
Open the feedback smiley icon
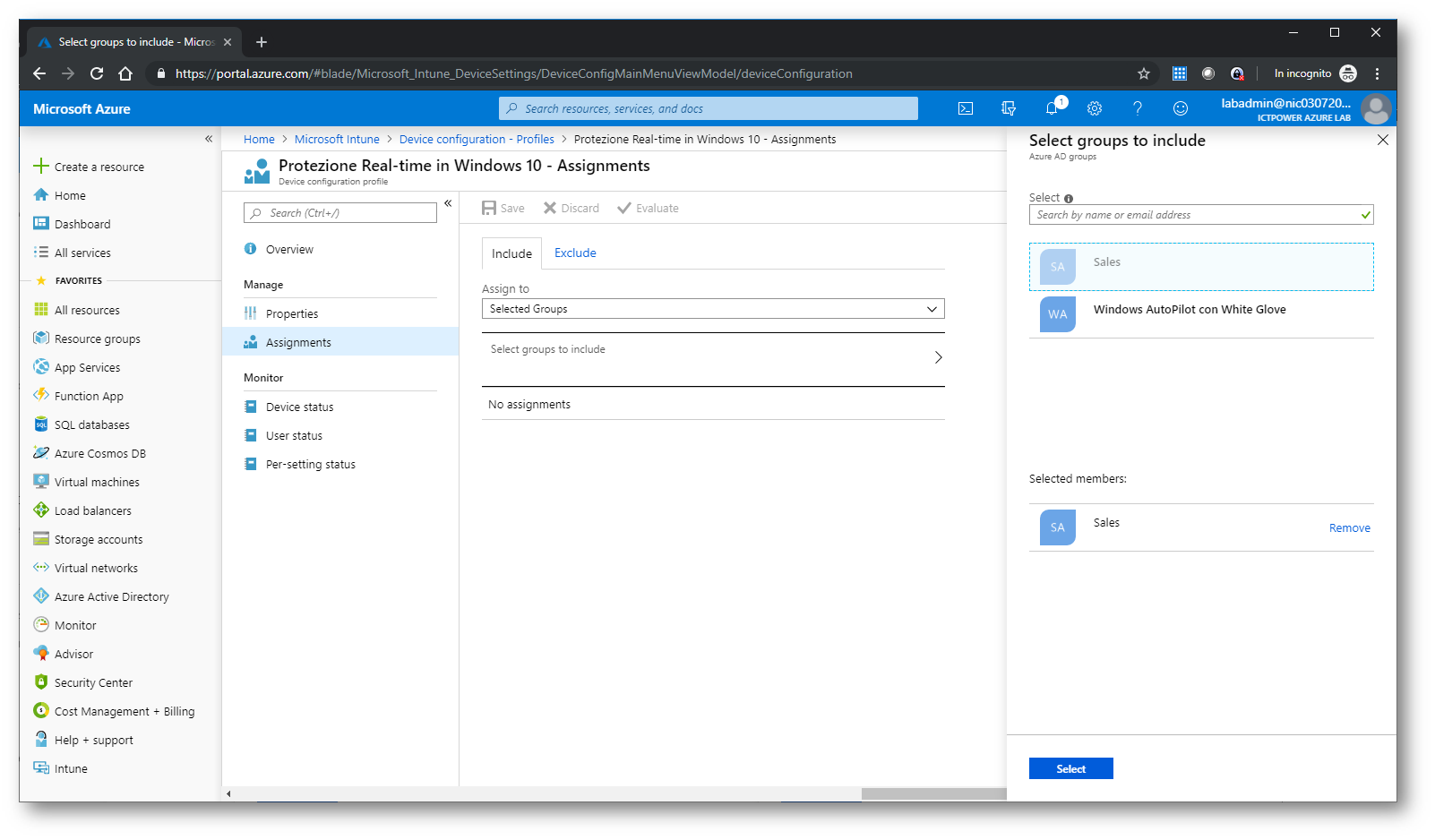(x=1181, y=108)
